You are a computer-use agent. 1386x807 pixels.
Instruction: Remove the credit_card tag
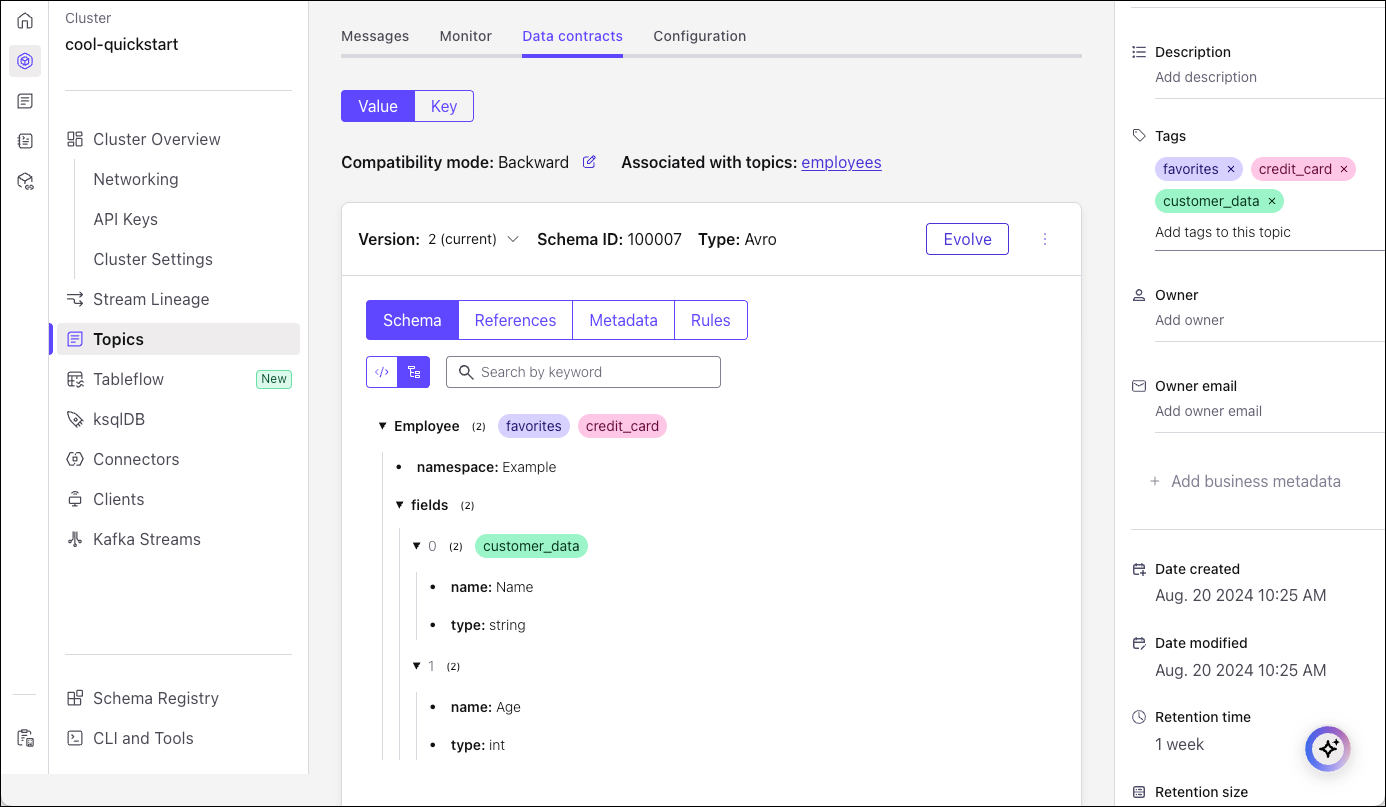pos(1344,169)
